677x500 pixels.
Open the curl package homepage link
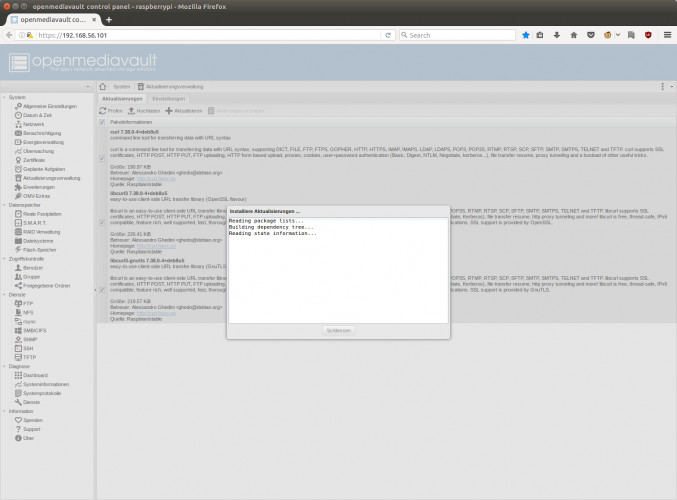[x=156, y=179]
